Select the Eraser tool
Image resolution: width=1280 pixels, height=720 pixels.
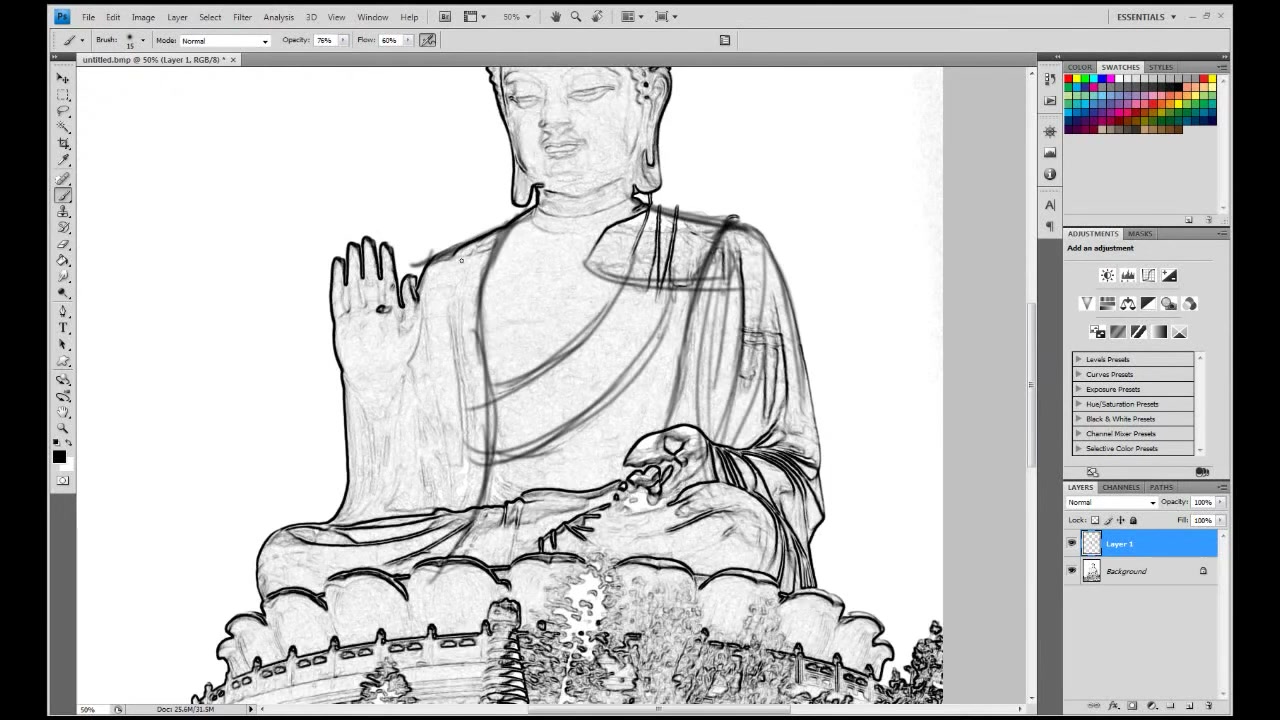pyautogui.click(x=63, y=244)
